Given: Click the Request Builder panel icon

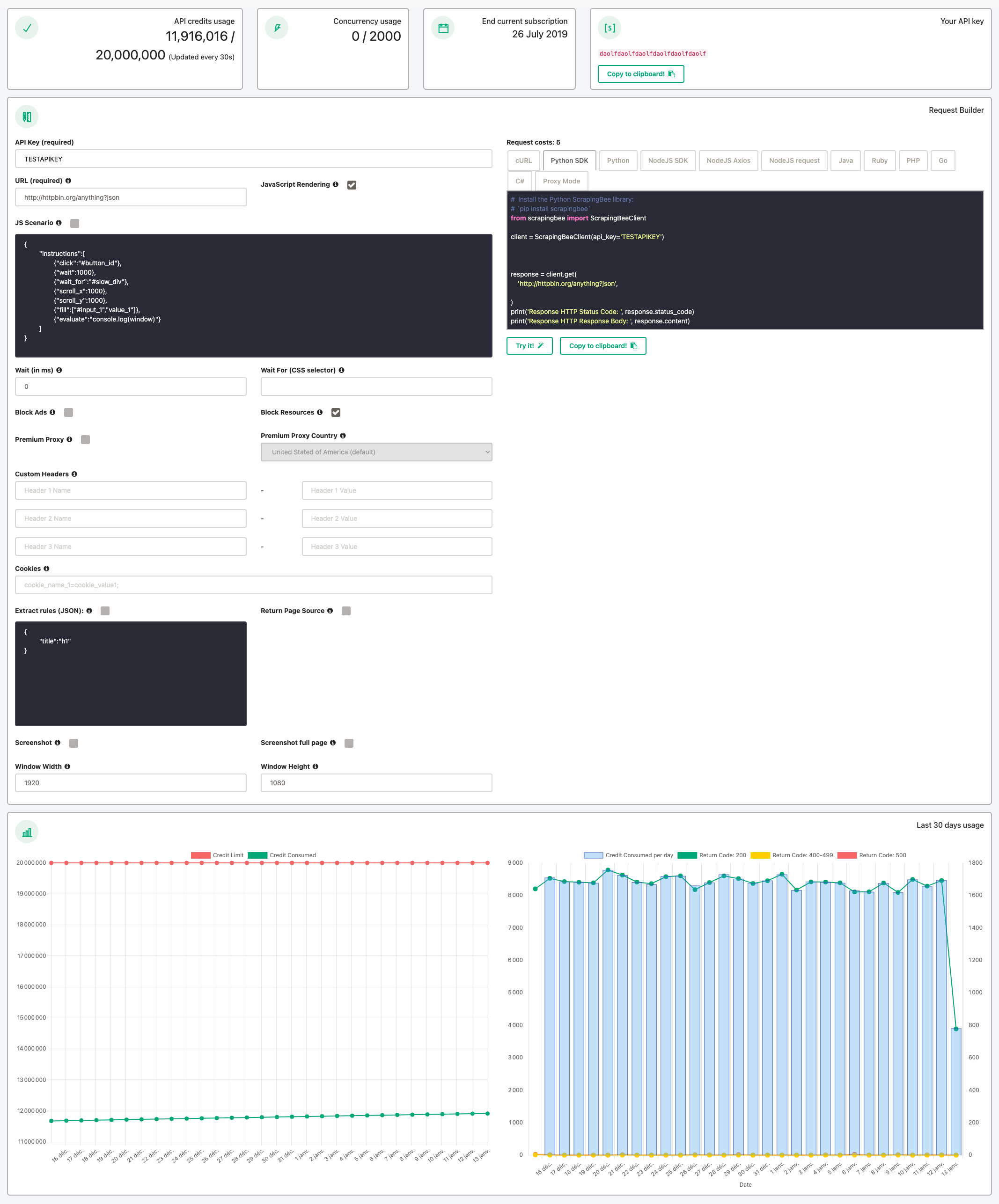Looking at the screenshot, I should (x=26, y=116).
